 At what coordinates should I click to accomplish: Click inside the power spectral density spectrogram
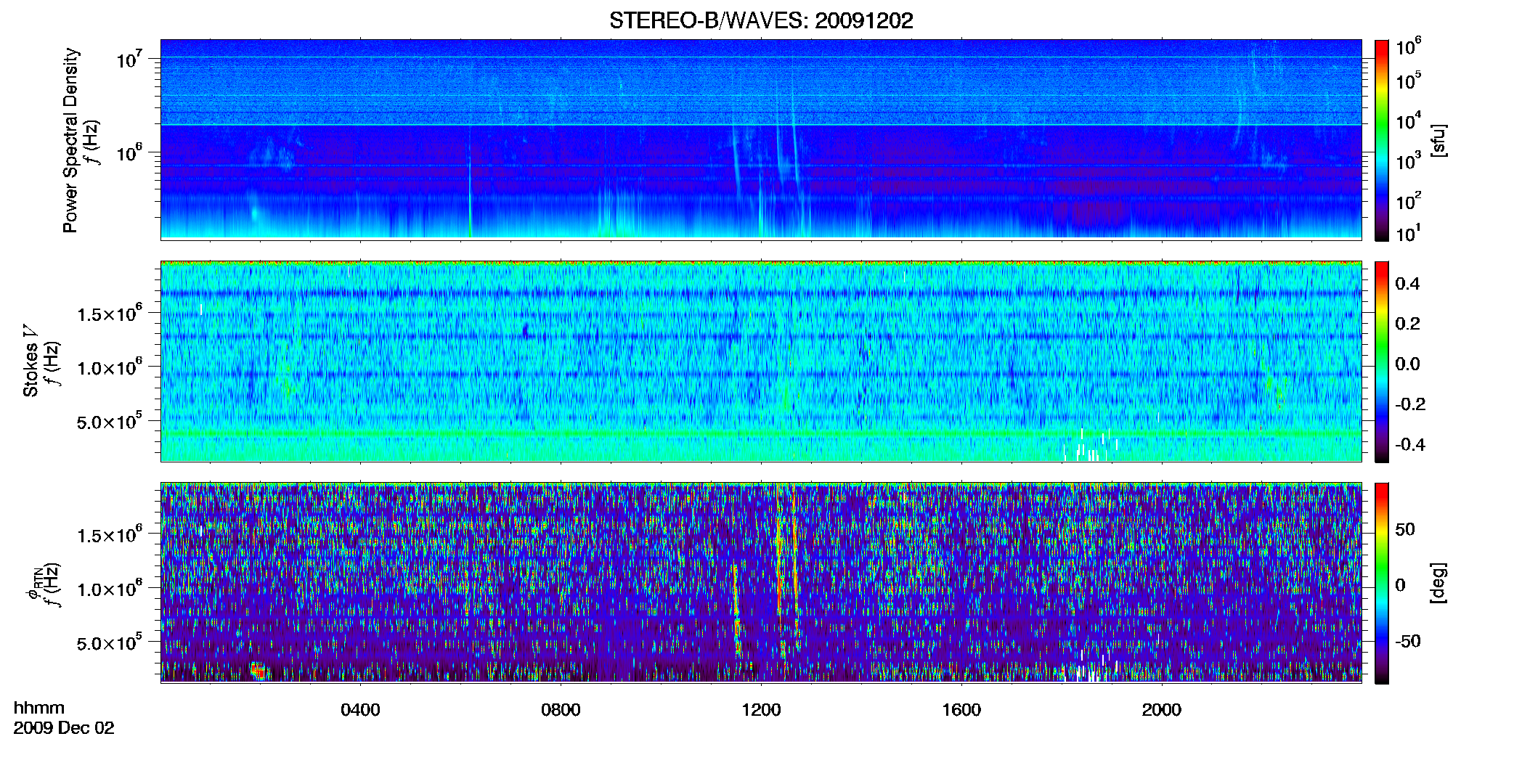pos(761,139)
